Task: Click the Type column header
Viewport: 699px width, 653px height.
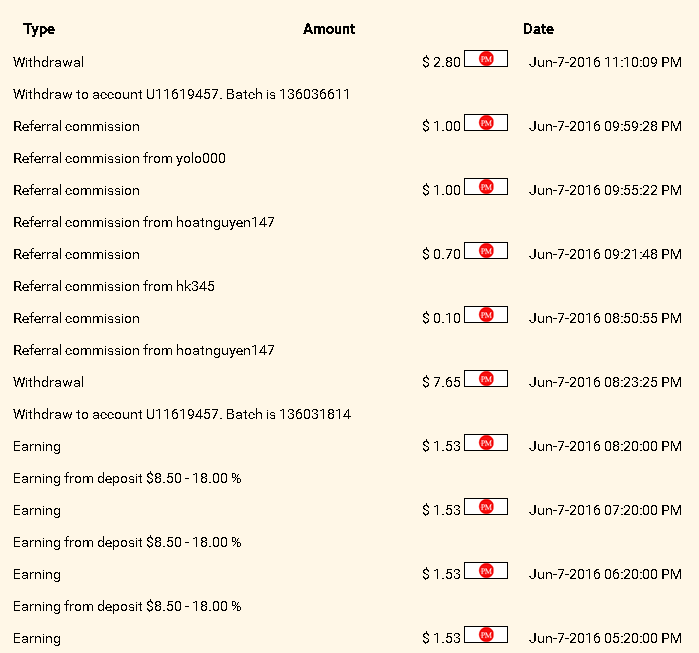Action: [39, 29]
